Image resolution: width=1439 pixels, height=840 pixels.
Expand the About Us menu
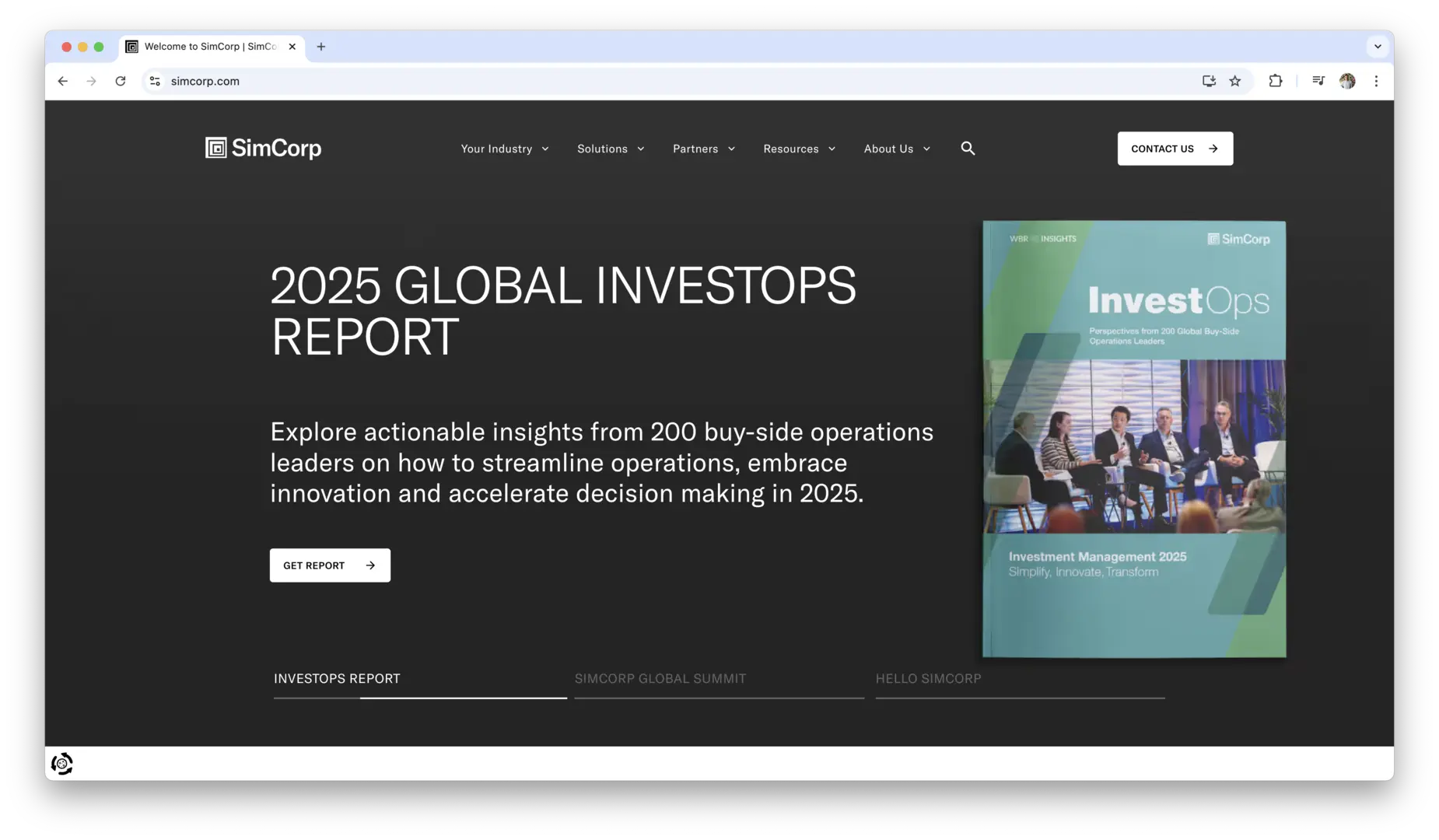(x=897, y=149)
